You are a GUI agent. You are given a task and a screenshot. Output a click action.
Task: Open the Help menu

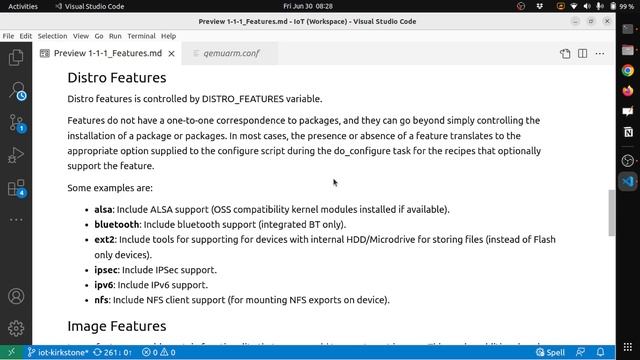coord(168,36)
